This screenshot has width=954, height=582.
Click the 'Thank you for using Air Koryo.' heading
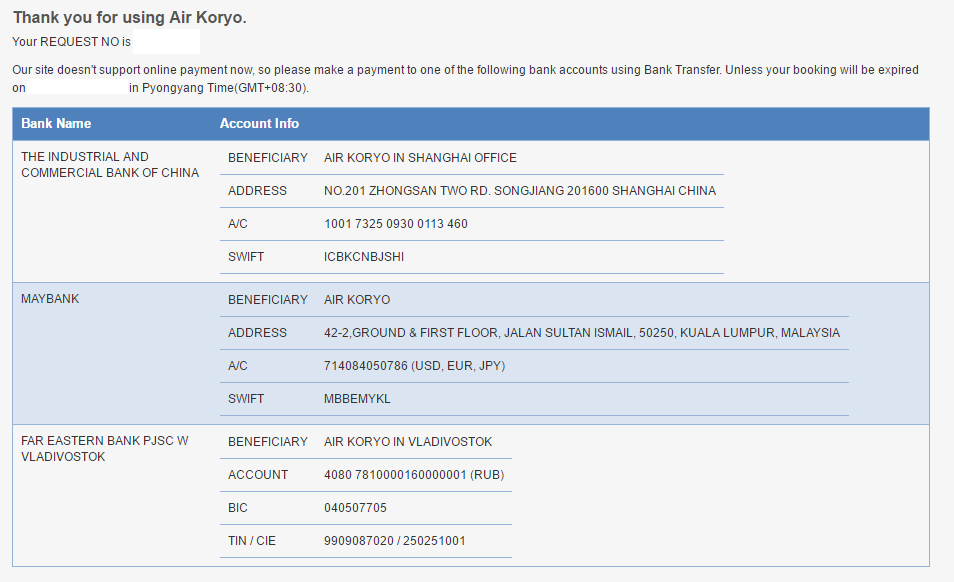pos(130,18)
